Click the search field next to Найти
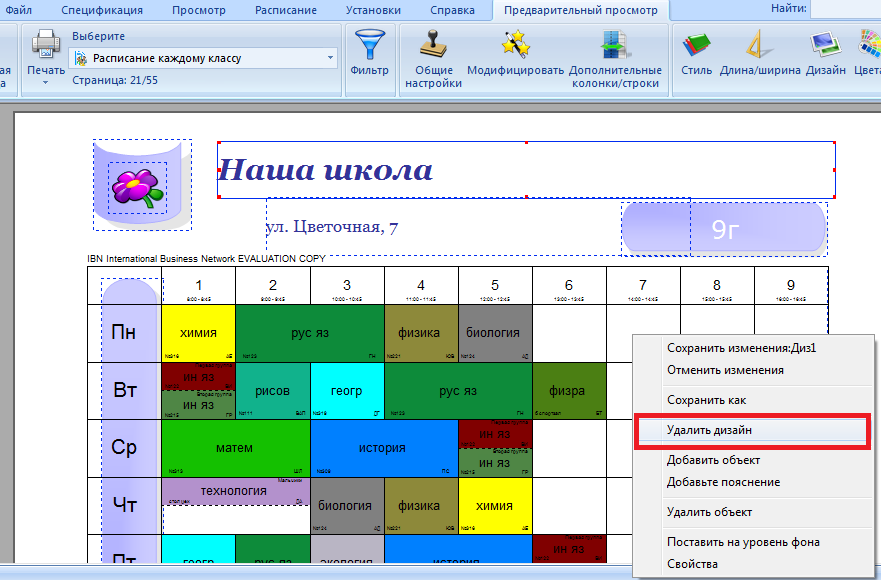Screen dimensions: 881x580 click(845, 9)
